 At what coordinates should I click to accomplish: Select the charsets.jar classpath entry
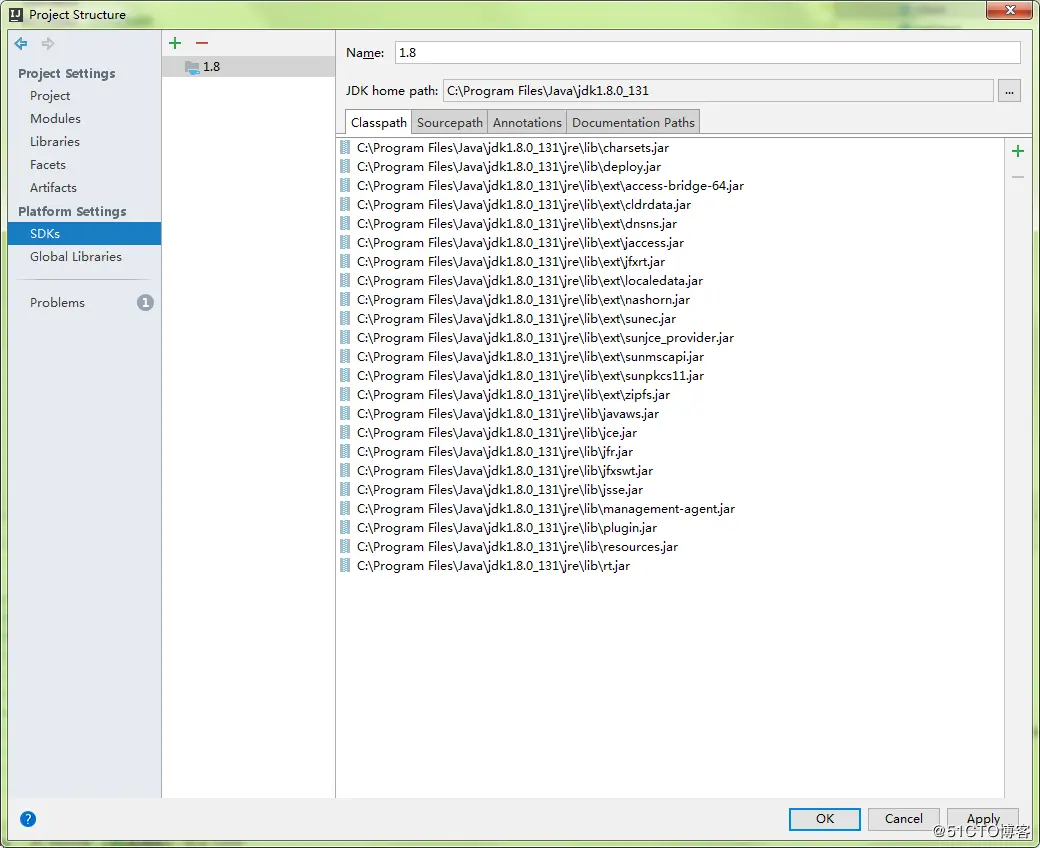670,148
